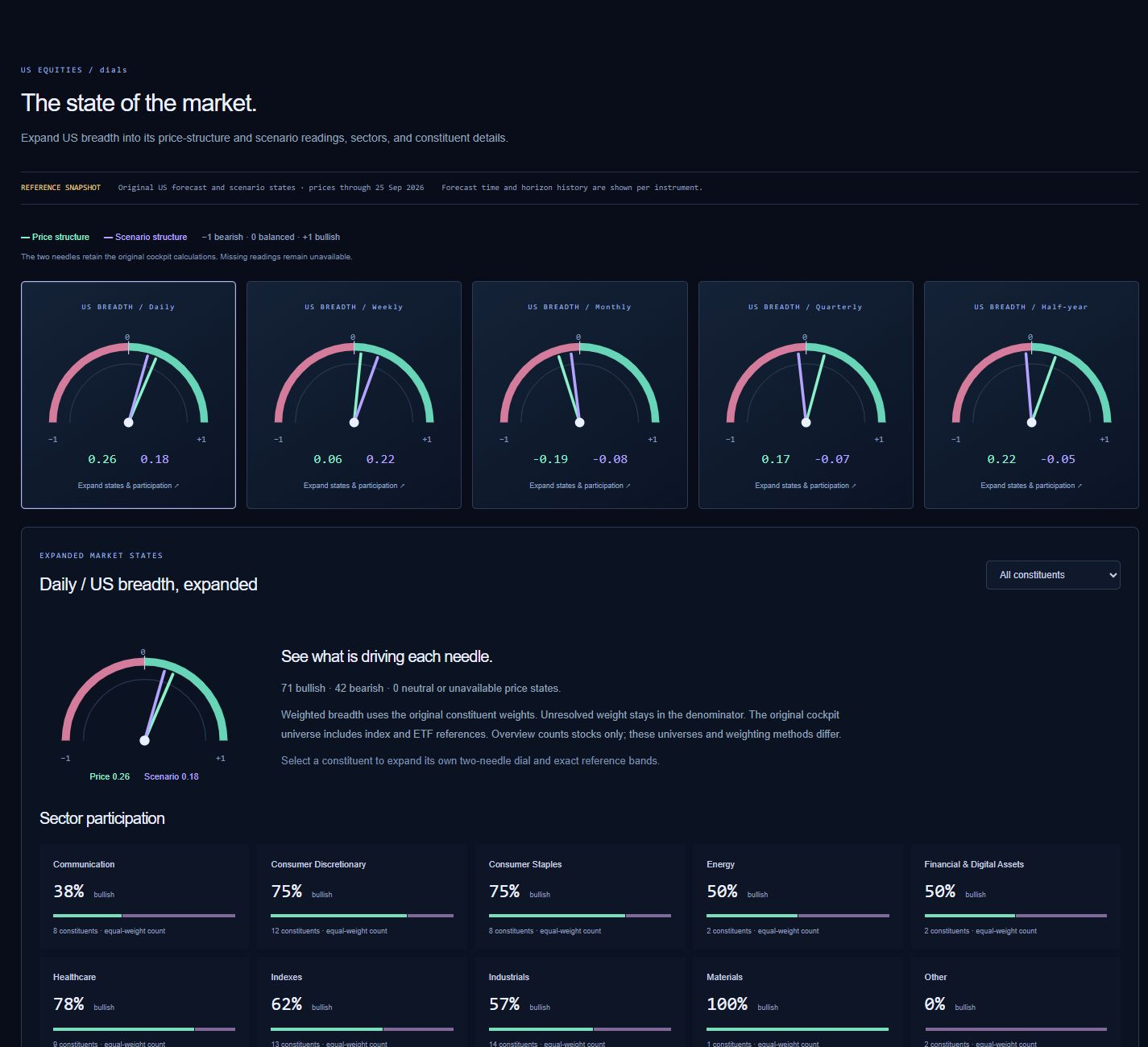This screenshot has width=1148, height=1047.
Task: Select the US Breadth Weekly dial card
Action: pyautogui.click(x=354, y=395)
